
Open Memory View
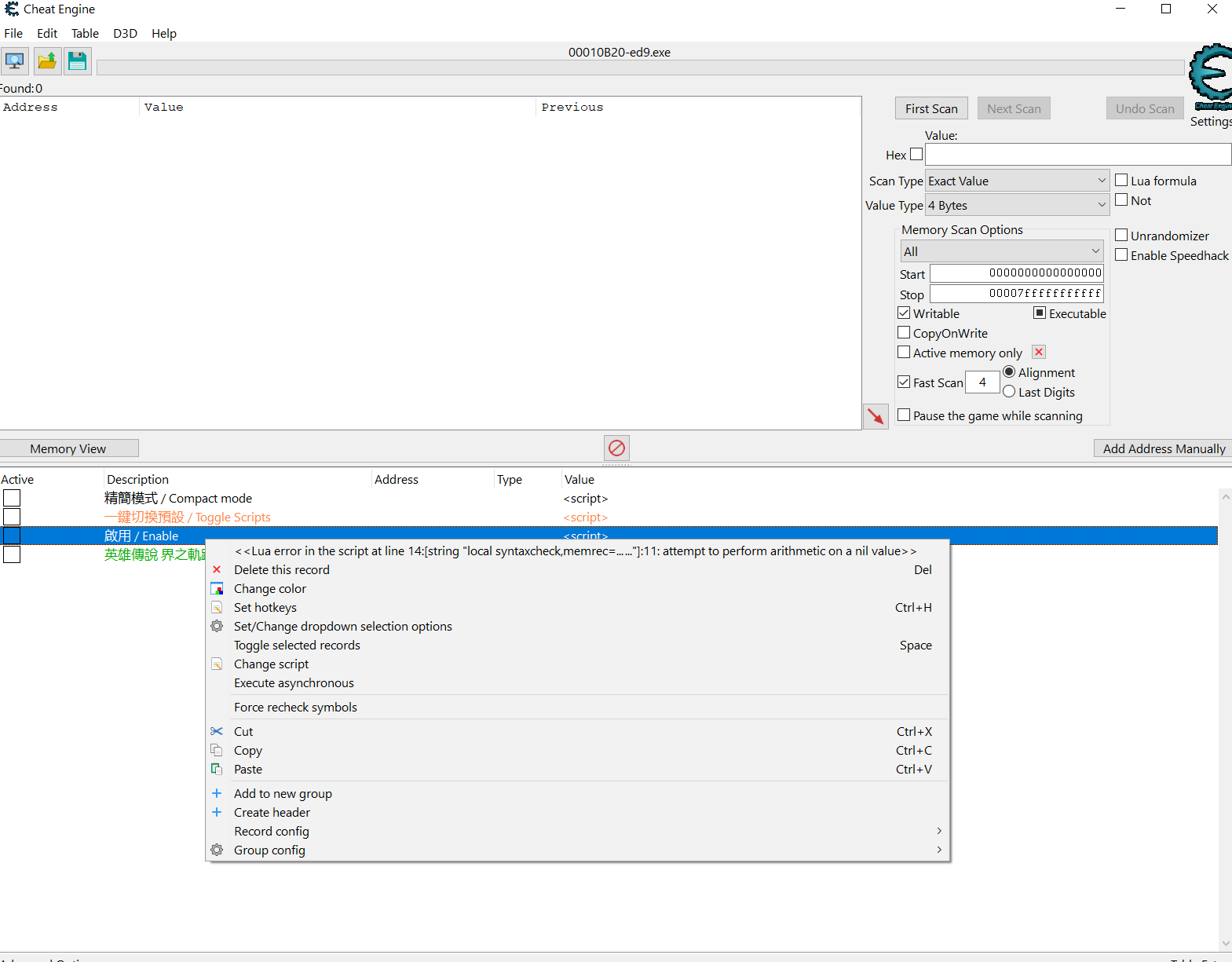(68, 449)
